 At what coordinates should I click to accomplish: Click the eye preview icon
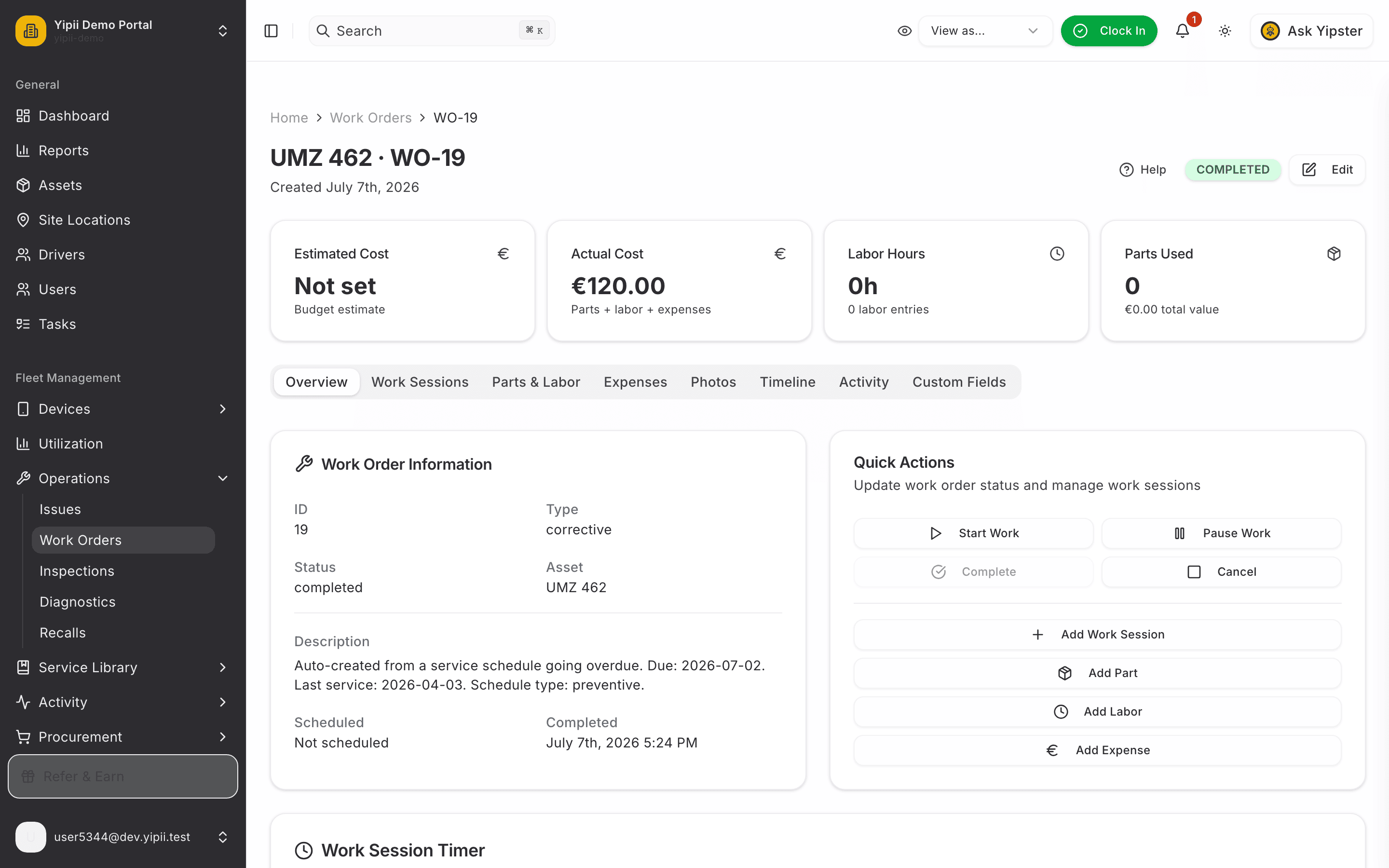coord(905,31)
